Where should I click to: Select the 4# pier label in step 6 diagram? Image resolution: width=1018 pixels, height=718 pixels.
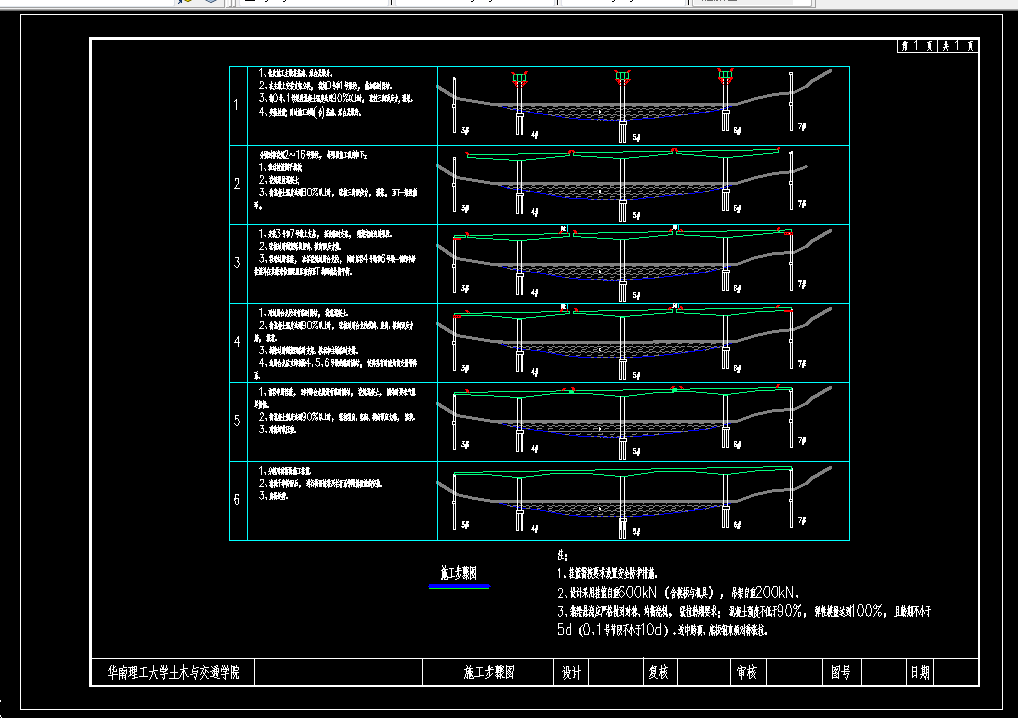coord(534,529)
